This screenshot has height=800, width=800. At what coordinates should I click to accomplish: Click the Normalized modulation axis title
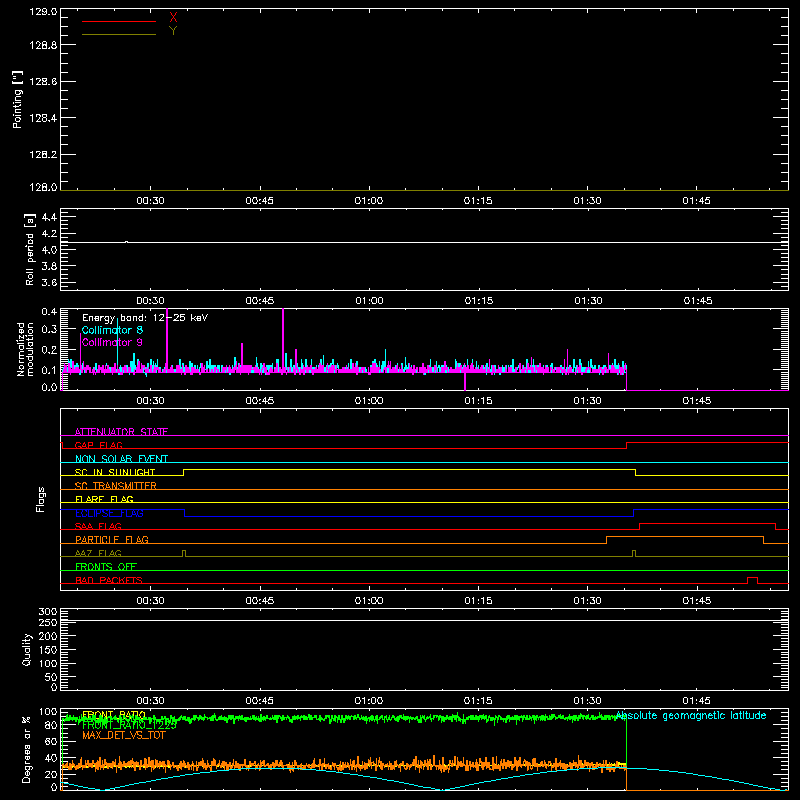click(x=26, y=349)
